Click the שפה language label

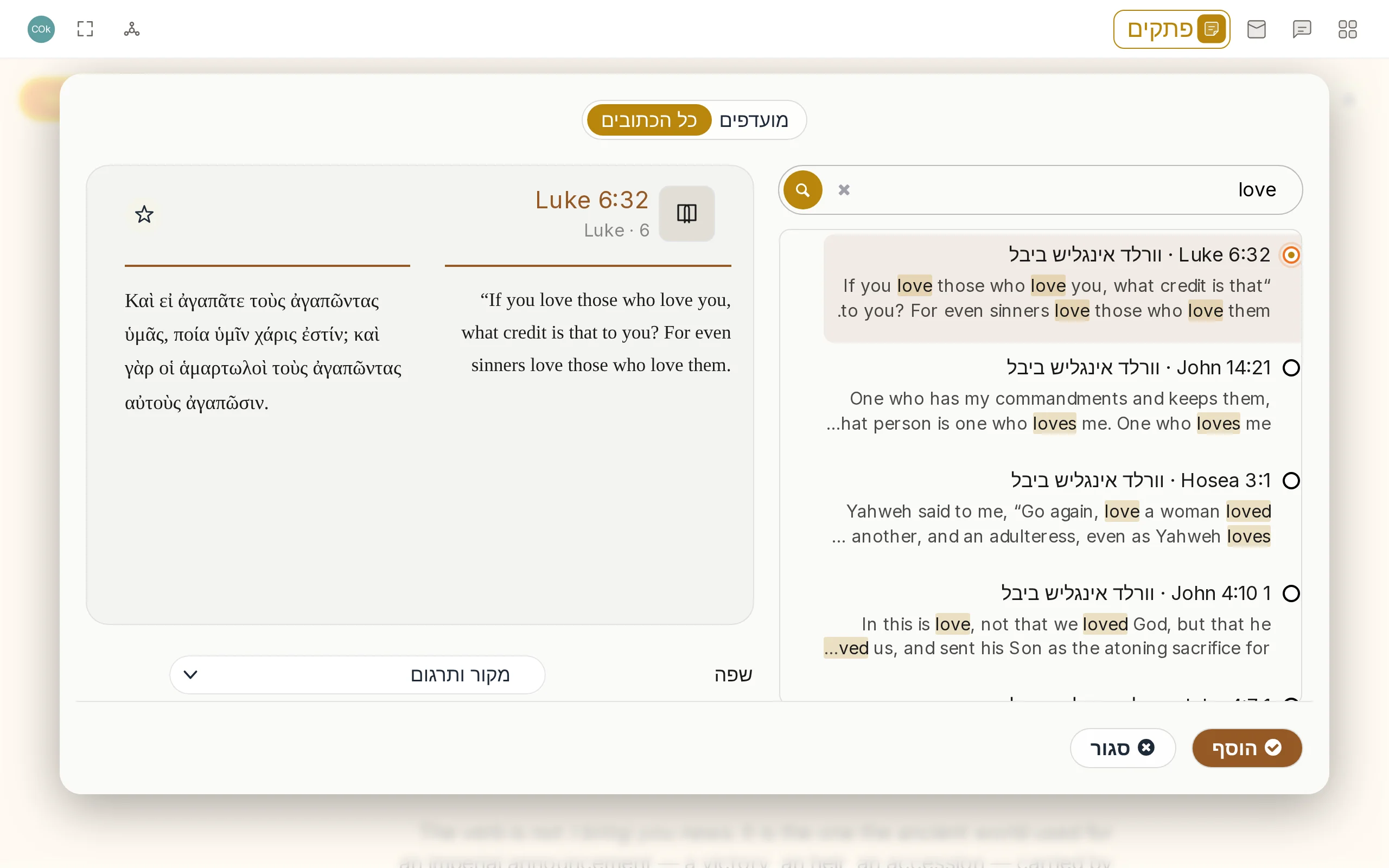[x=733, y=674]
